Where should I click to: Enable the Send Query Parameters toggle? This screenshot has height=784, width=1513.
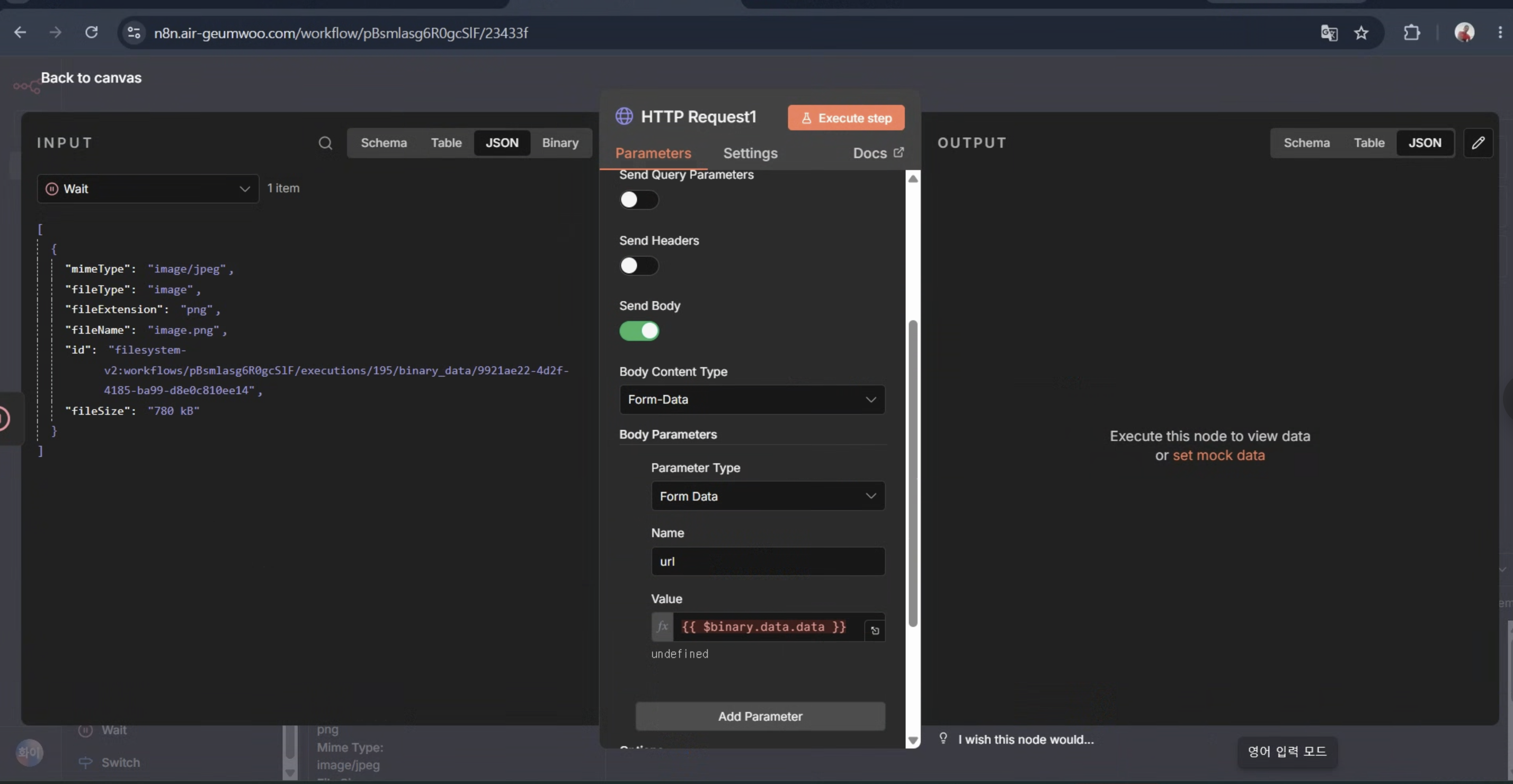click(x=638, y=200)
